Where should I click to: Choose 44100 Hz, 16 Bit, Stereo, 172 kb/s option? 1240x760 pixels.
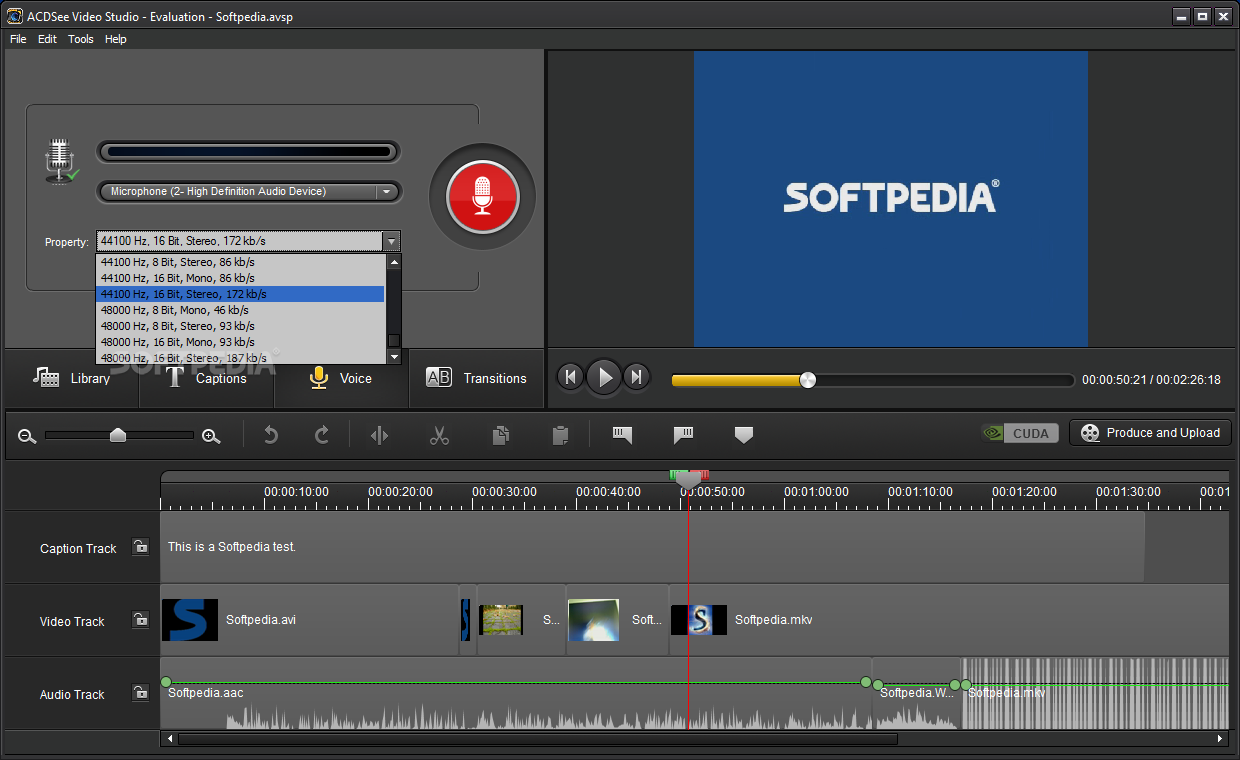click(x=240, y=294)
